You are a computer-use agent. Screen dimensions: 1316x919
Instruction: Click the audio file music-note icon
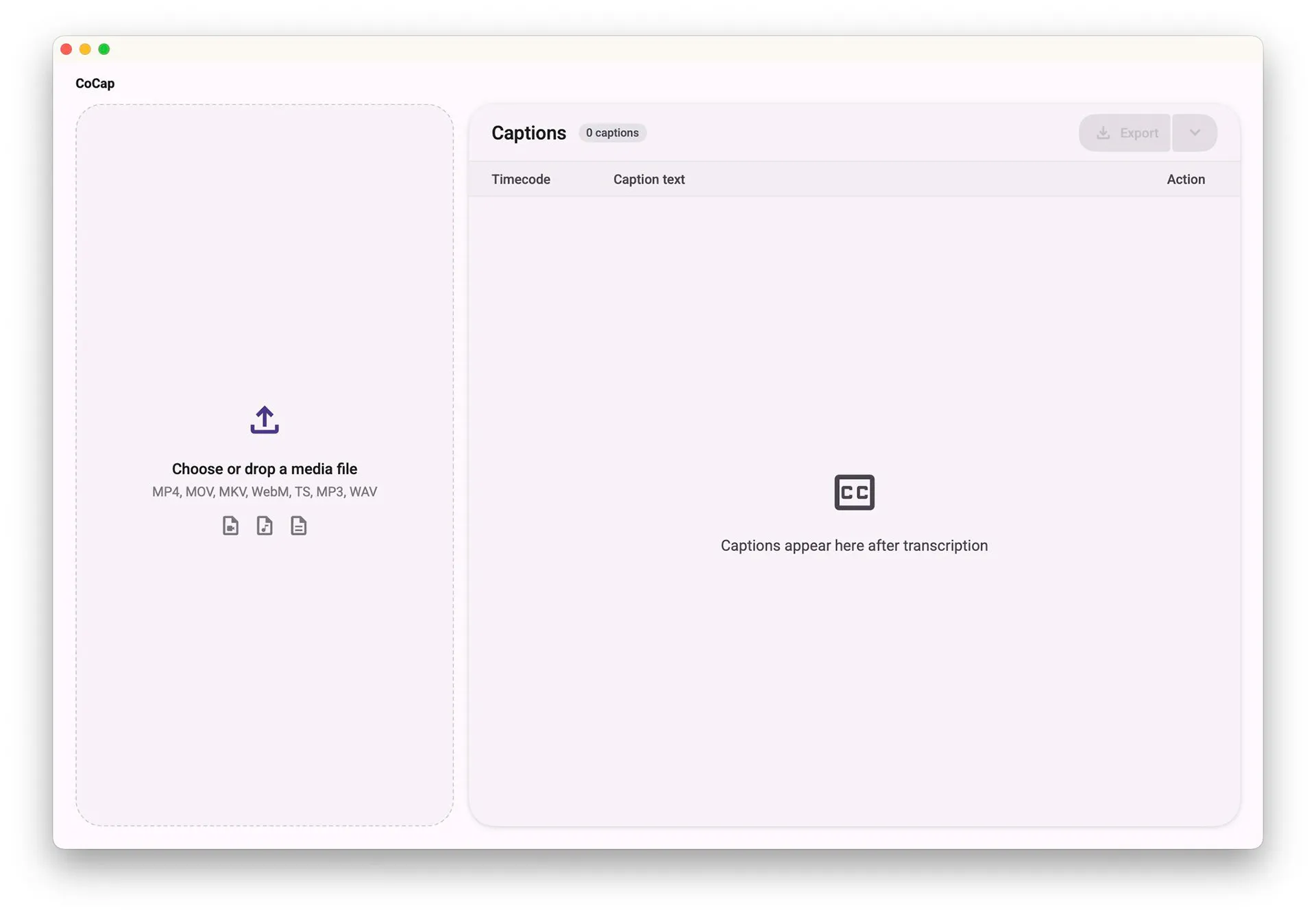point(265,526)
